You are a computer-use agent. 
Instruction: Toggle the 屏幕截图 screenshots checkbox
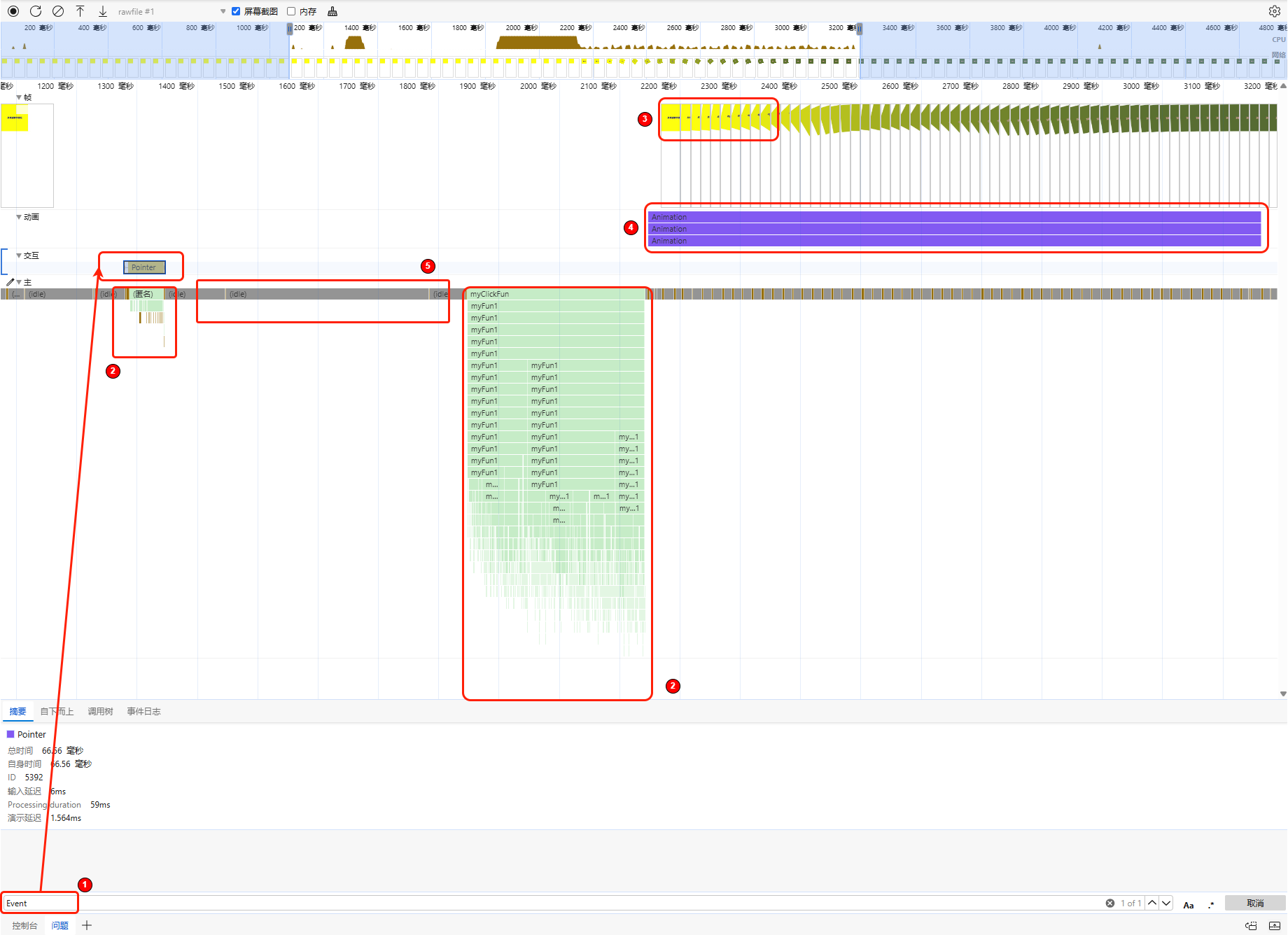coord(236,11)
